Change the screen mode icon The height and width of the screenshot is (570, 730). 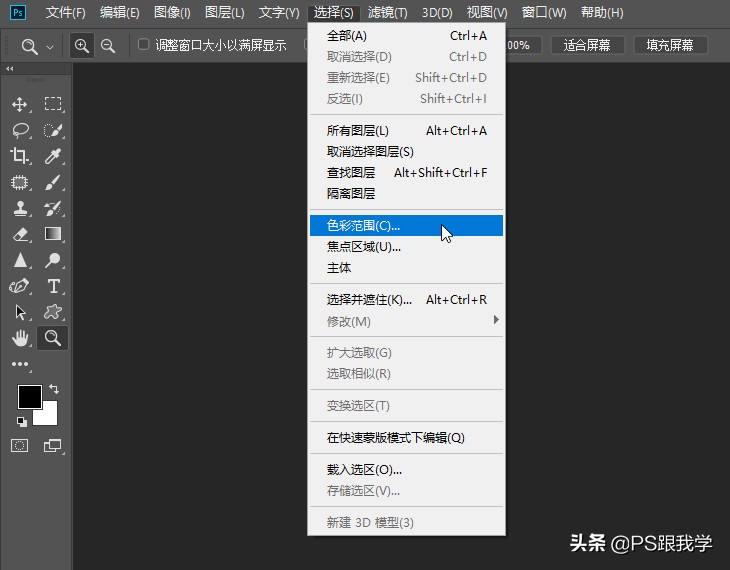point(52,446)
